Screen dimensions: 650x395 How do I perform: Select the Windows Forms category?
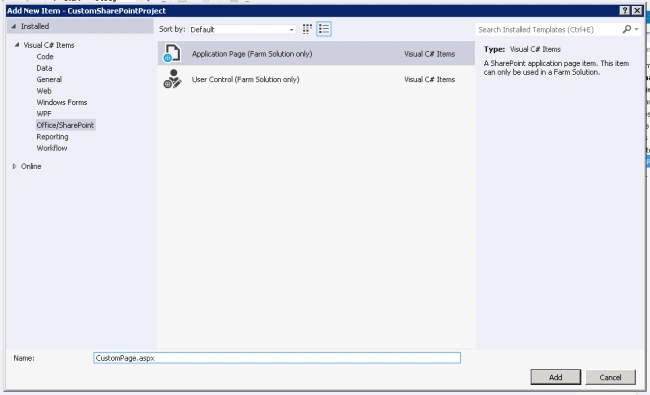pos(62,102)
